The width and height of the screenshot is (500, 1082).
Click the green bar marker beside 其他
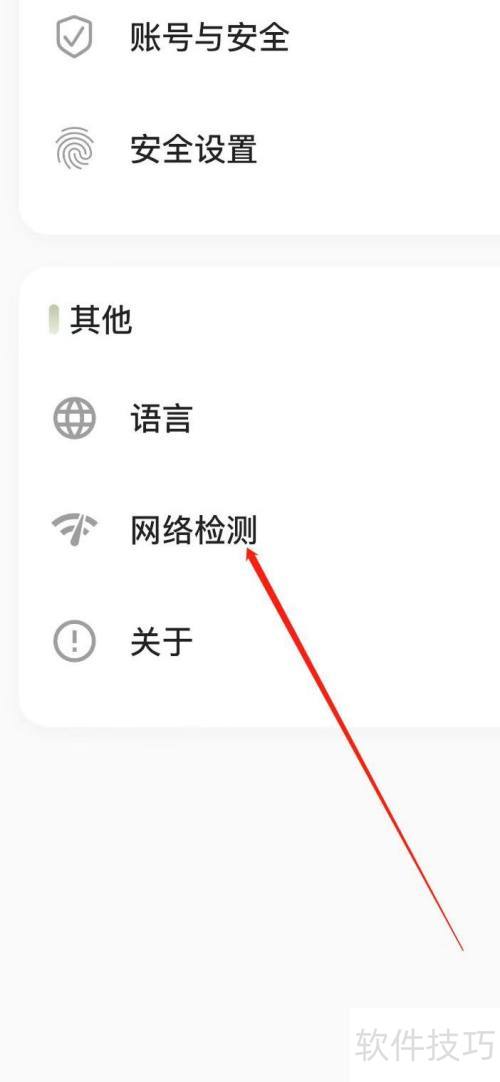(53, 320)
